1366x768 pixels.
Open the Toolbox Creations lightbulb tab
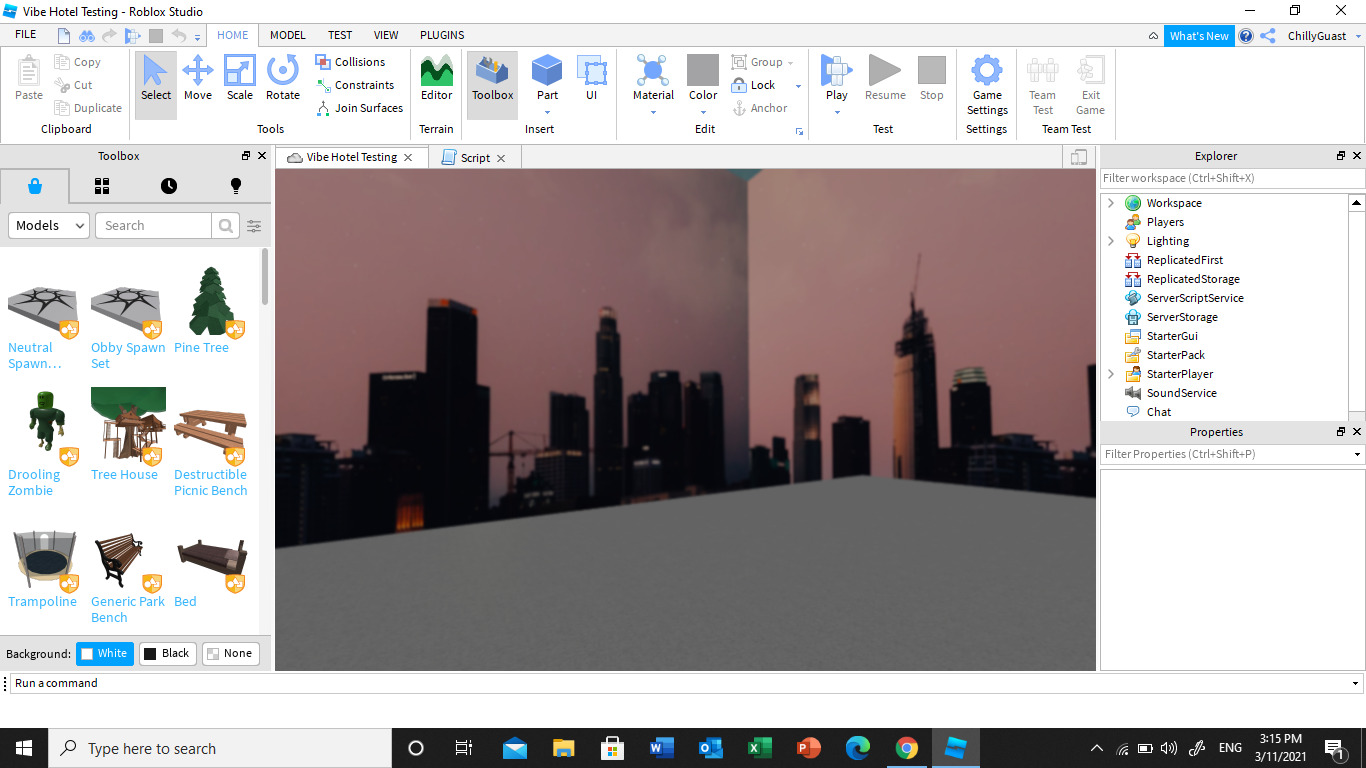click(236, 186)
